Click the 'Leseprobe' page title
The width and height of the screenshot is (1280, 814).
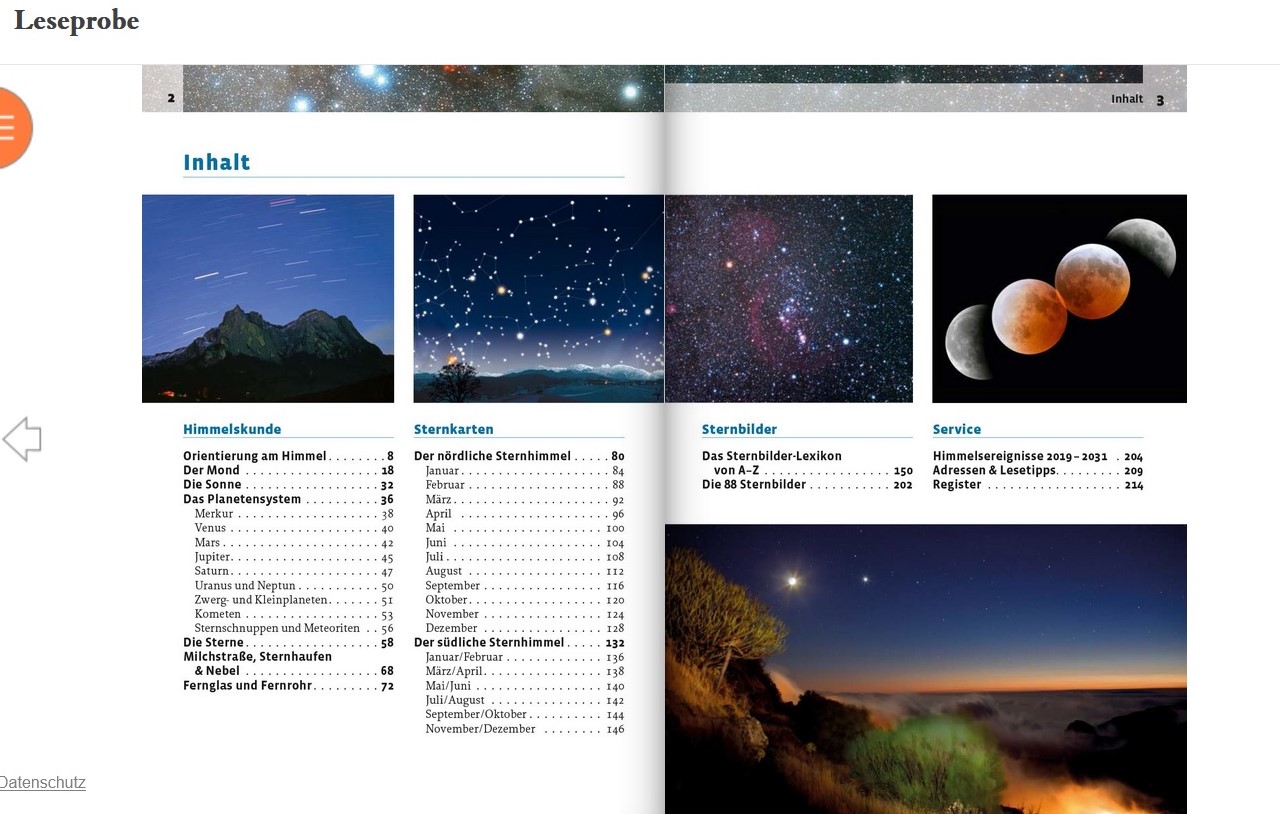click(76, 21)
